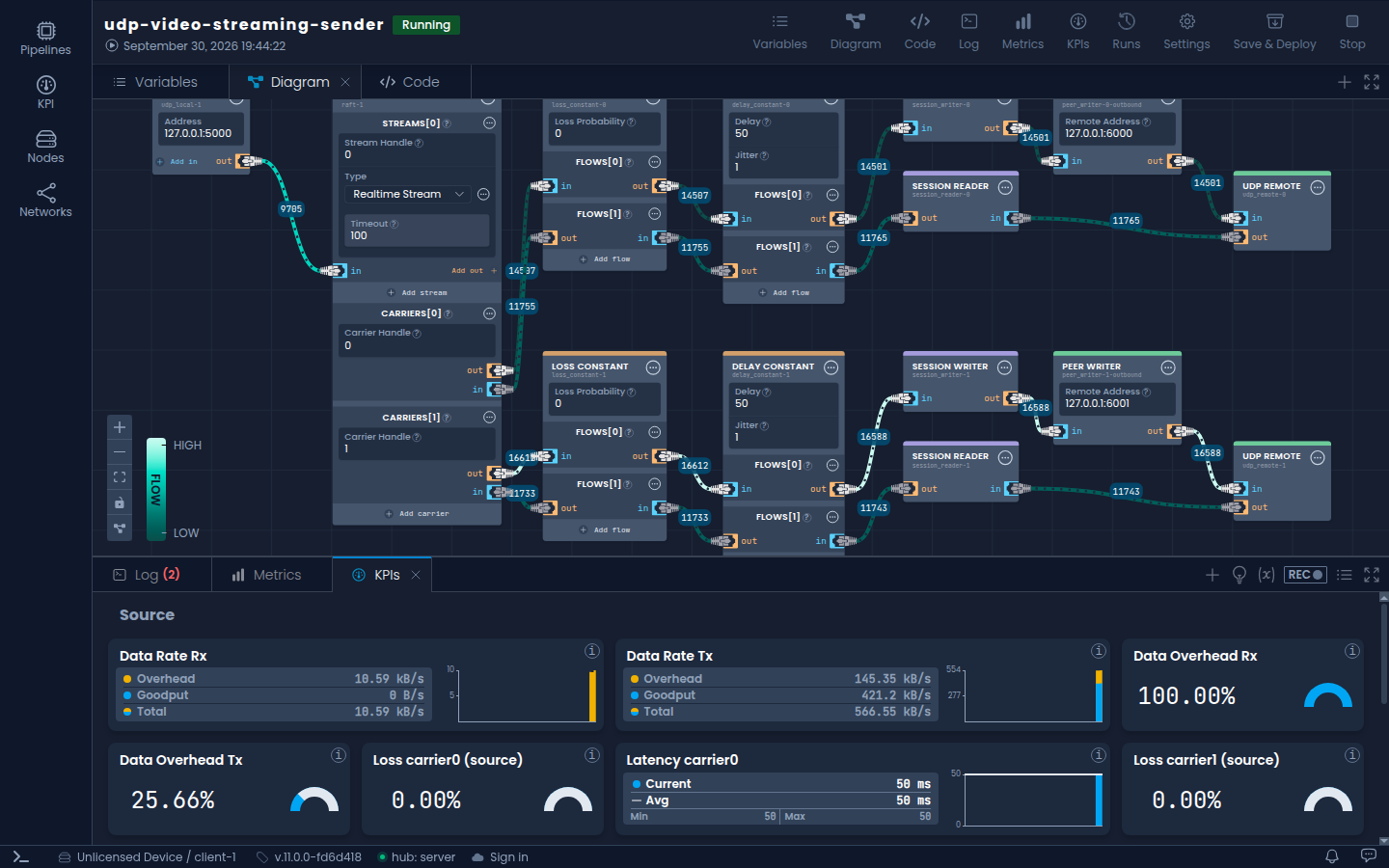
Task: Collapse the lower SESSION WRITER node
Action: 1004,367
